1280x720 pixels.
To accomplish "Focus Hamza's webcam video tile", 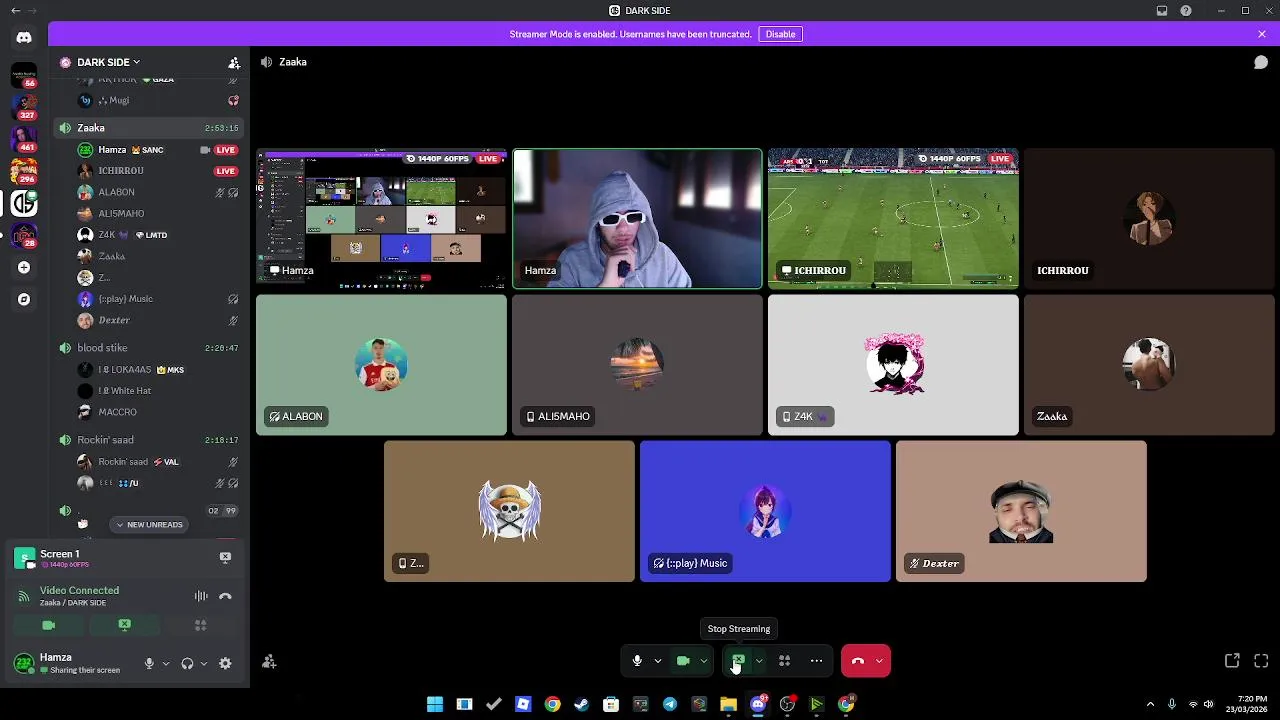I will (637, 219).
